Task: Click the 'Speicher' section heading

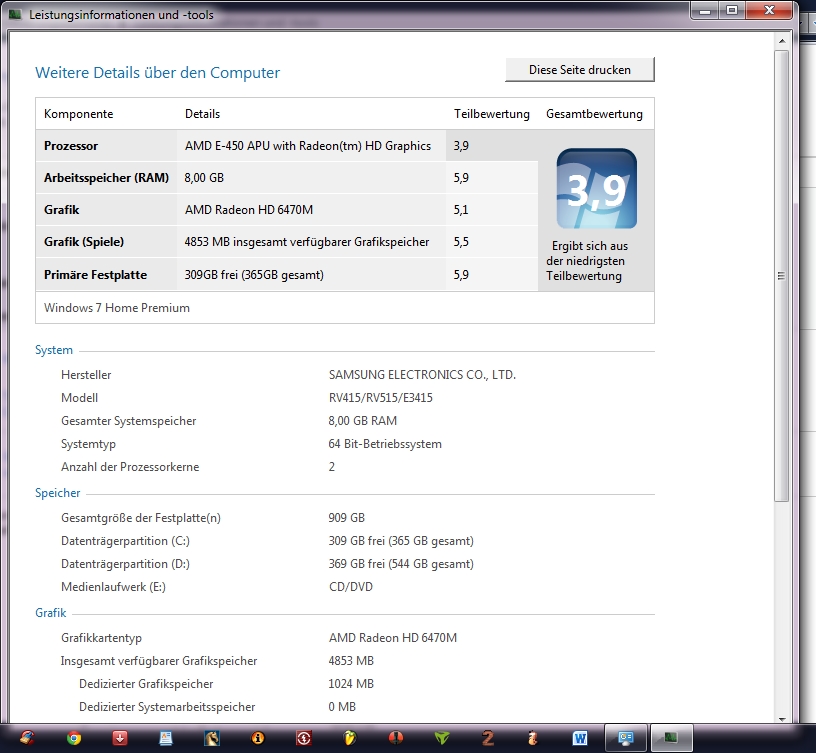Action: point(57,493)
